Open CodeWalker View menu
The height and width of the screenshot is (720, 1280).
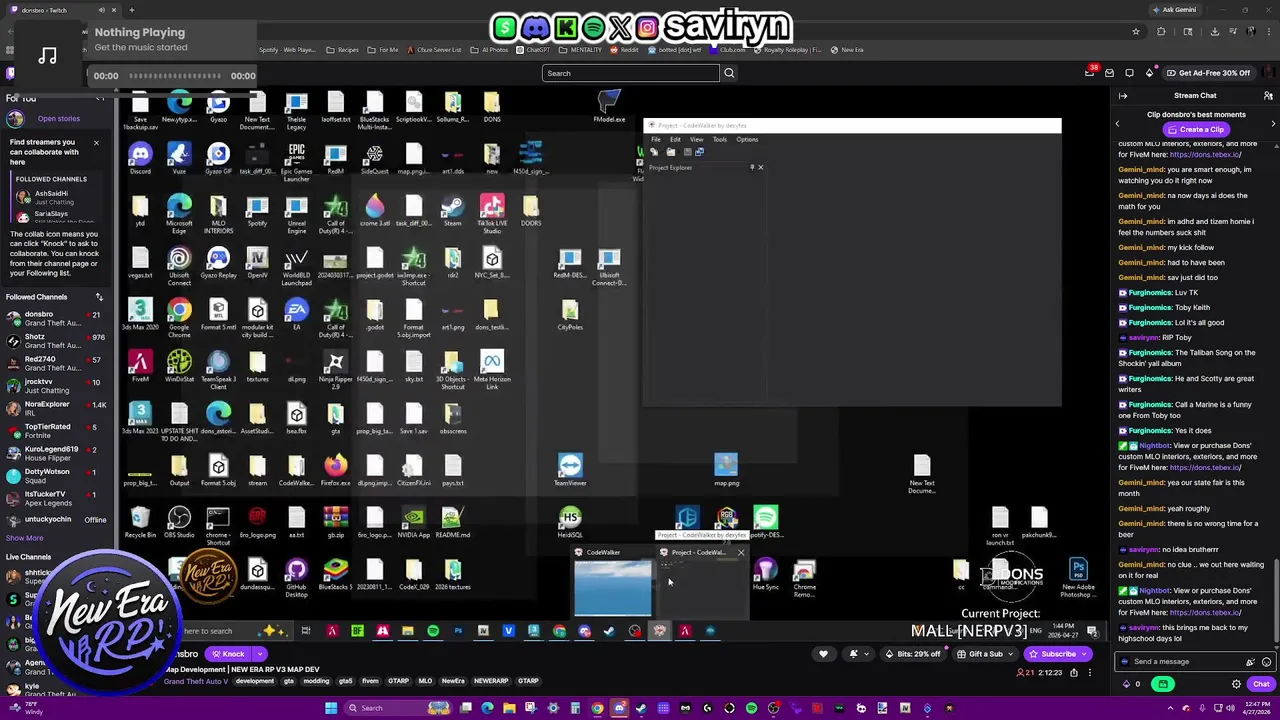point(696,139)
